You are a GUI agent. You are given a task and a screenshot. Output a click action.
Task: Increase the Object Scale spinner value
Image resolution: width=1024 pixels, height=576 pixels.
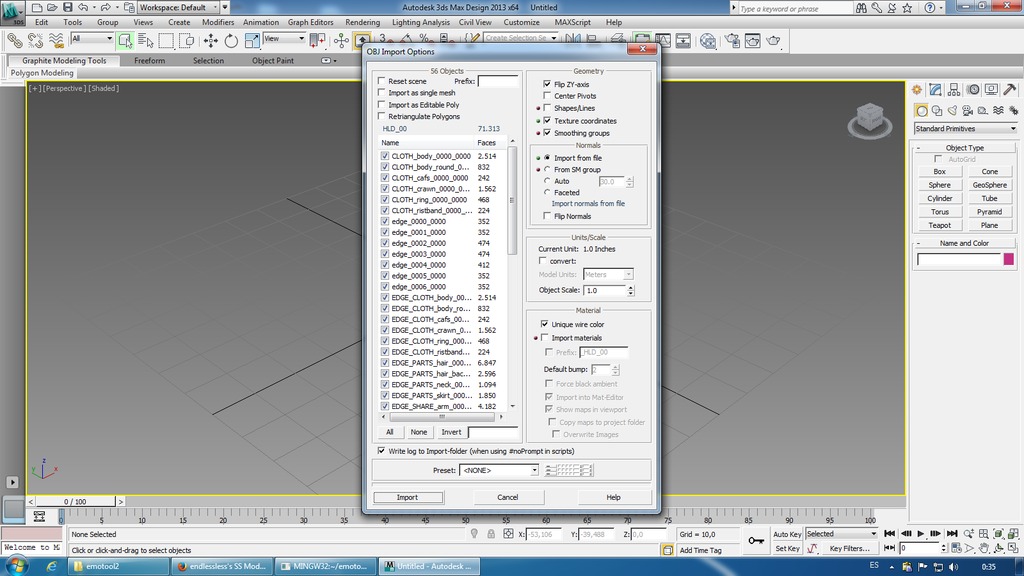(631, 287)
